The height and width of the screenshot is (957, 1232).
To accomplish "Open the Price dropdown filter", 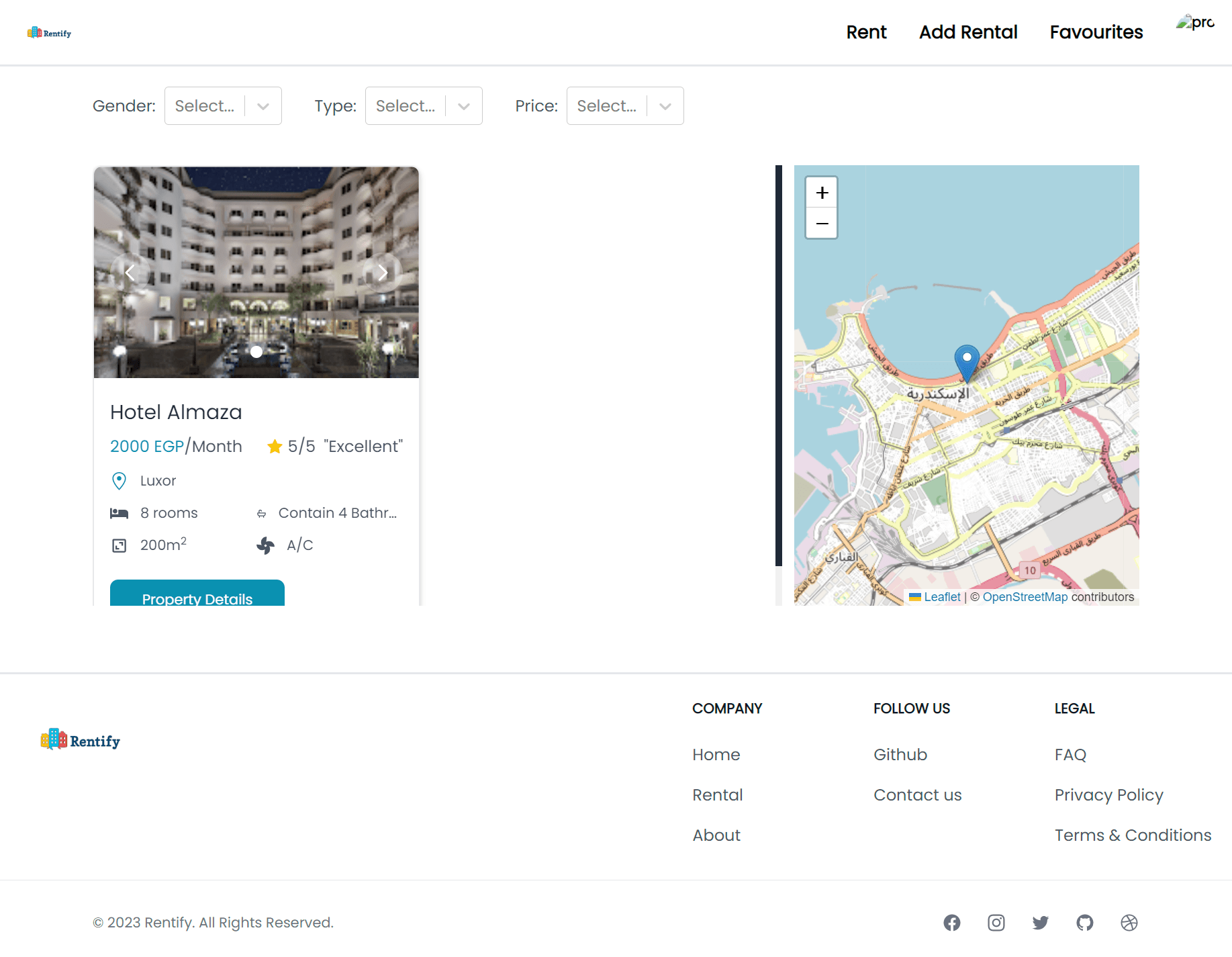I will click(x=624, y=105).
